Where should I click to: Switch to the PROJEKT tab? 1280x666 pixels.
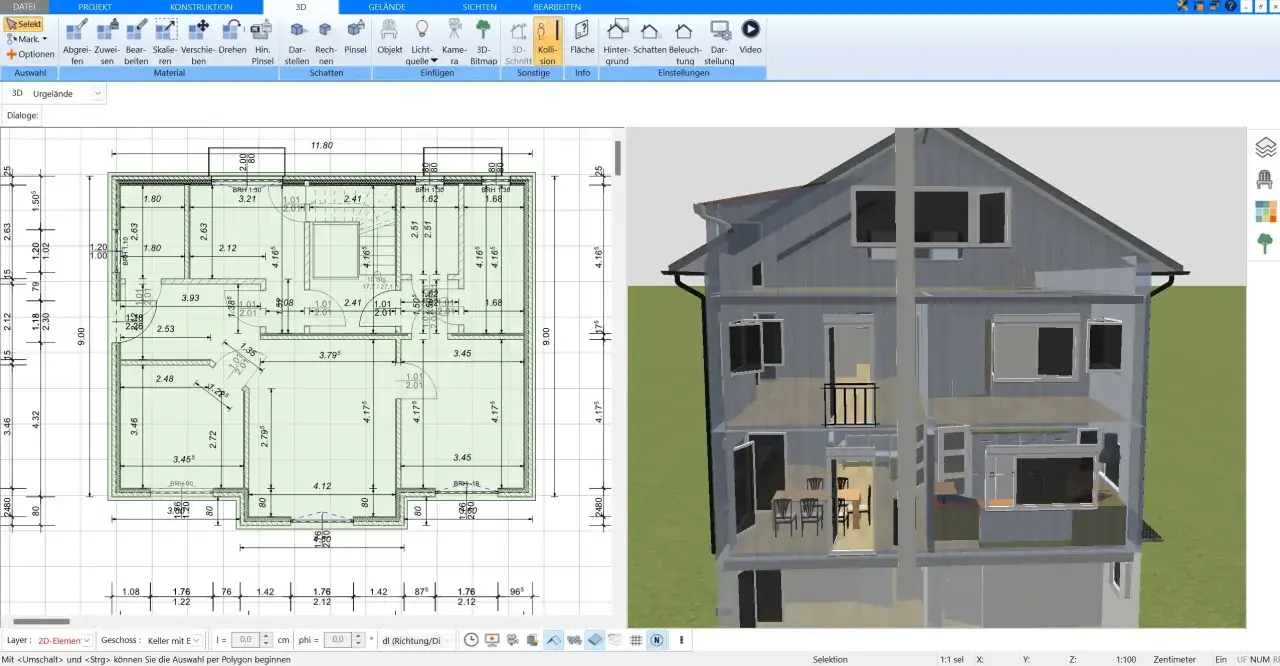click(95, 6)
